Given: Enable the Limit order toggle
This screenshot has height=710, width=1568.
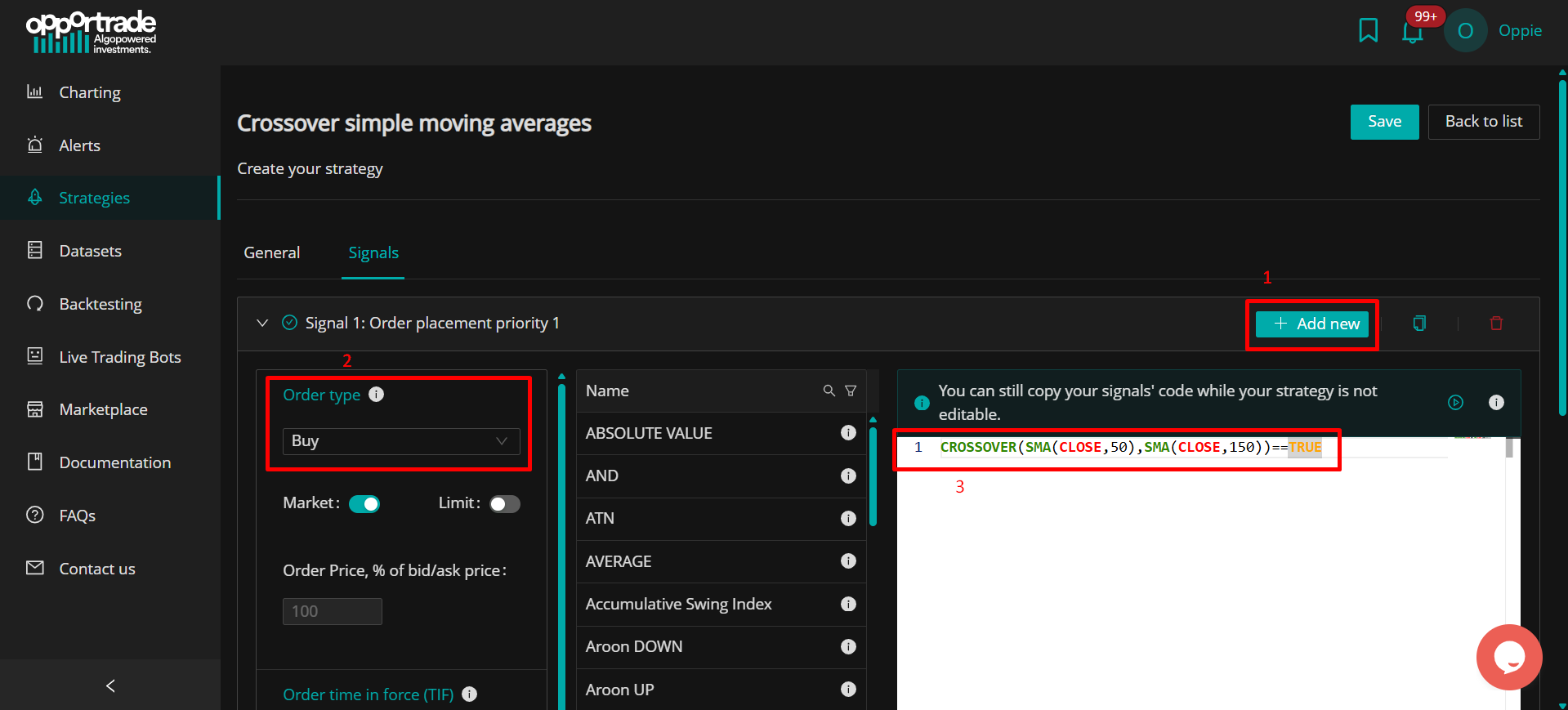Looking at the screenshot, I should pos(505,504).
